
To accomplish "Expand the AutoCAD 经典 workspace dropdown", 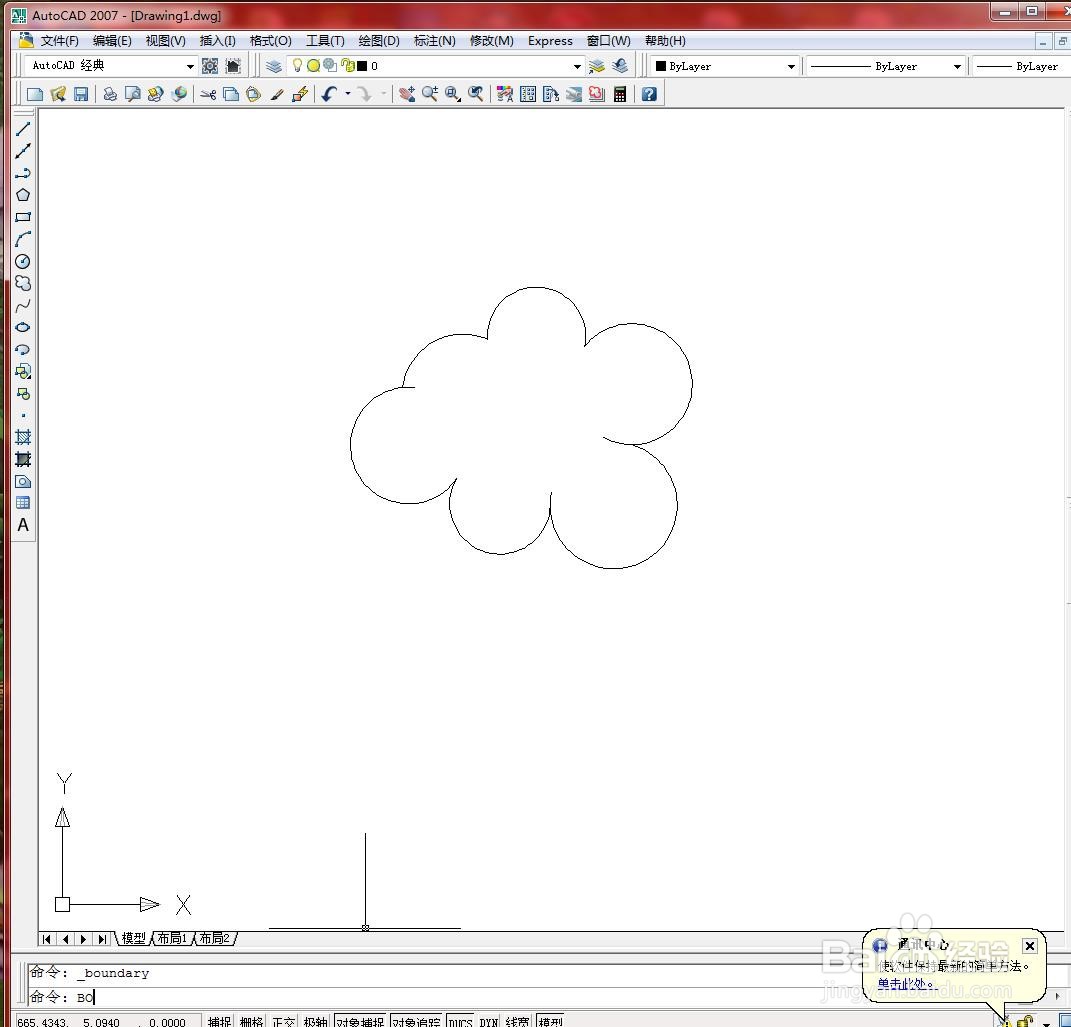I will click(190, 66).
